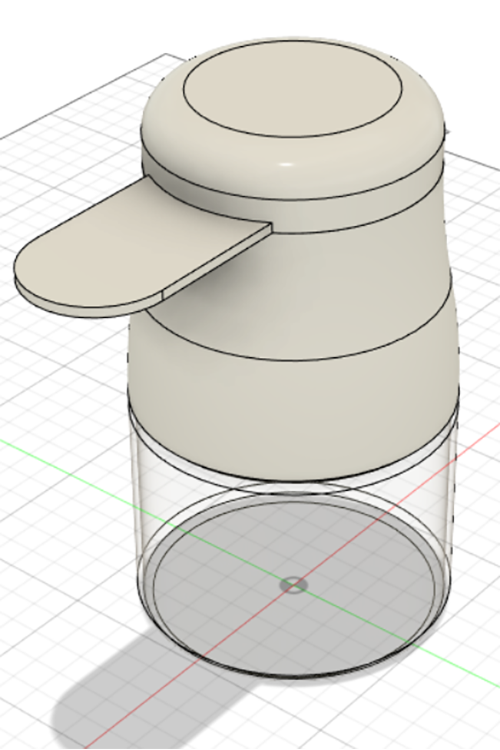Select the flat circular top face of cap

(x=293, y=93)
